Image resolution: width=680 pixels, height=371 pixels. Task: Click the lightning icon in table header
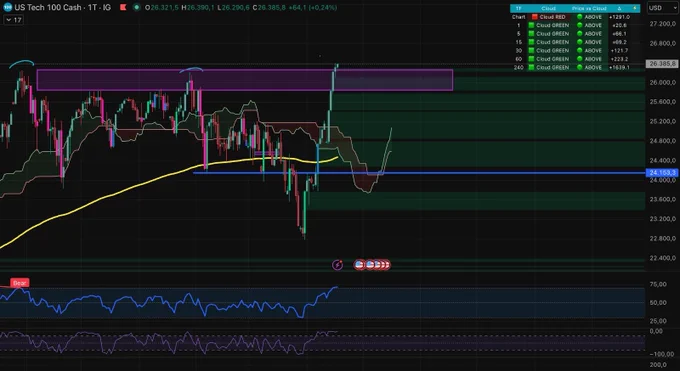pos(635,8)
